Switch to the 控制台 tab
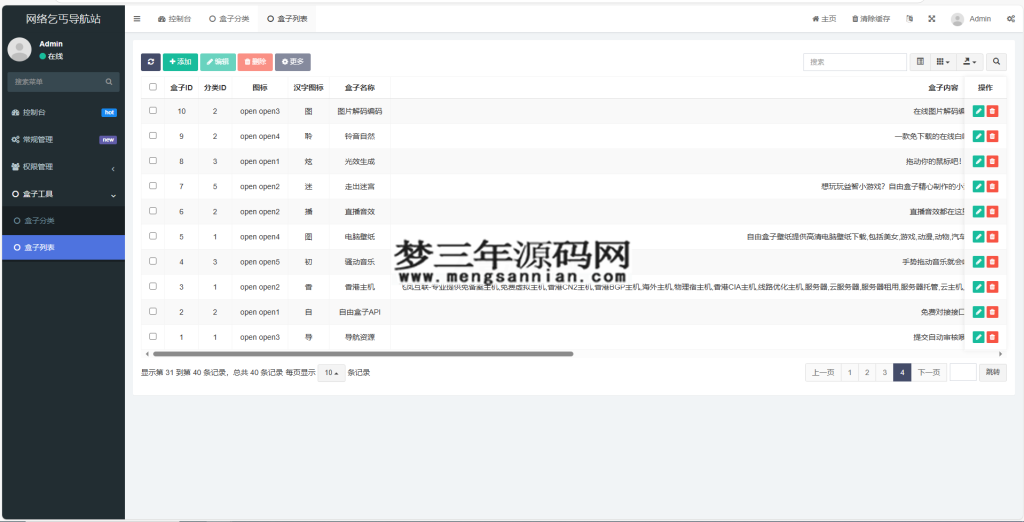1024x522 pixels. tap(174, 19)
